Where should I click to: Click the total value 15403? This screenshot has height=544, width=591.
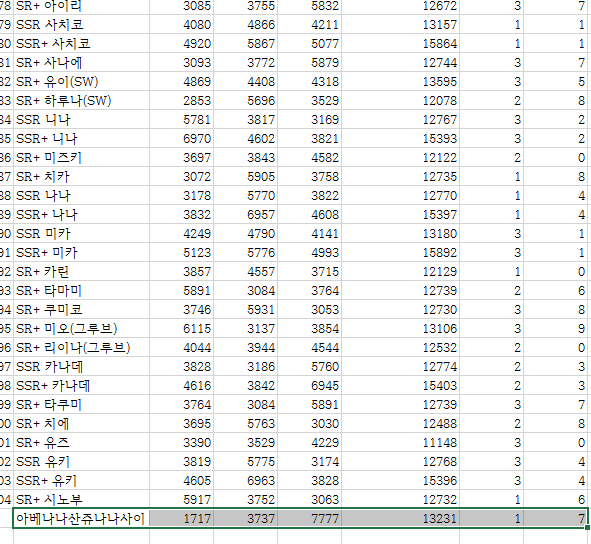pyautogui.click(x=400, y=385)
